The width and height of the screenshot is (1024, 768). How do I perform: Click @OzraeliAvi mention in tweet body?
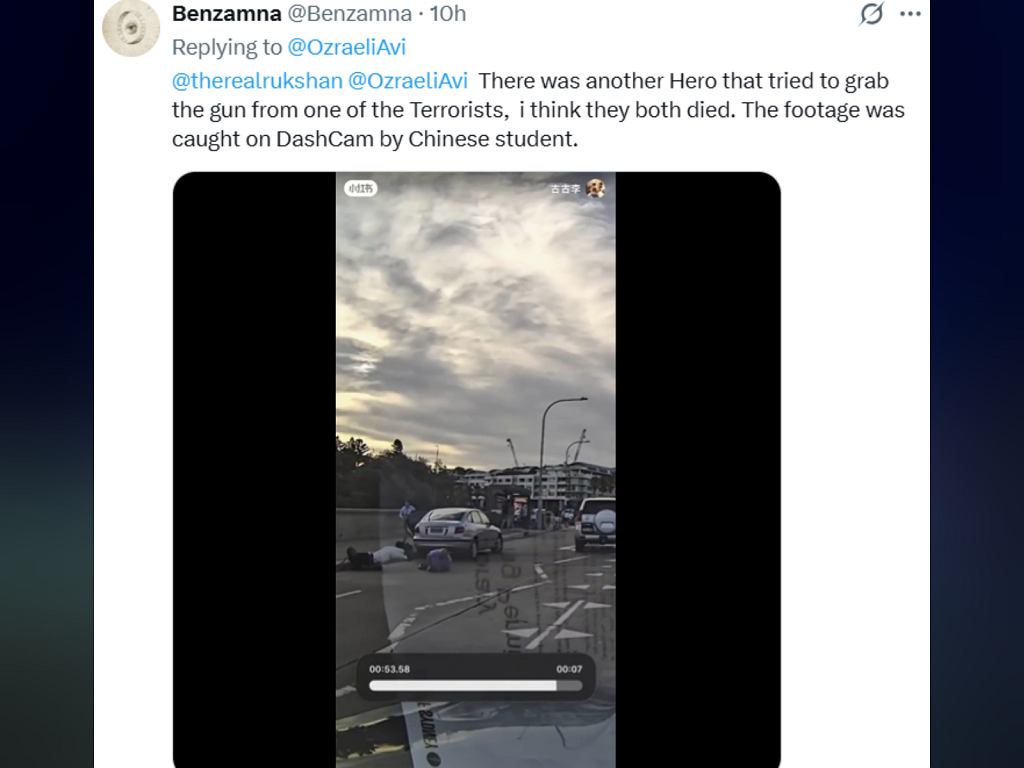(408, 81)
